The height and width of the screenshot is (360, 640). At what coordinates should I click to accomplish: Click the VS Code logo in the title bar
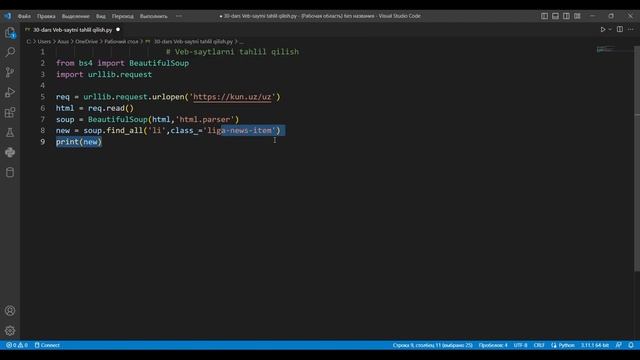8,16
